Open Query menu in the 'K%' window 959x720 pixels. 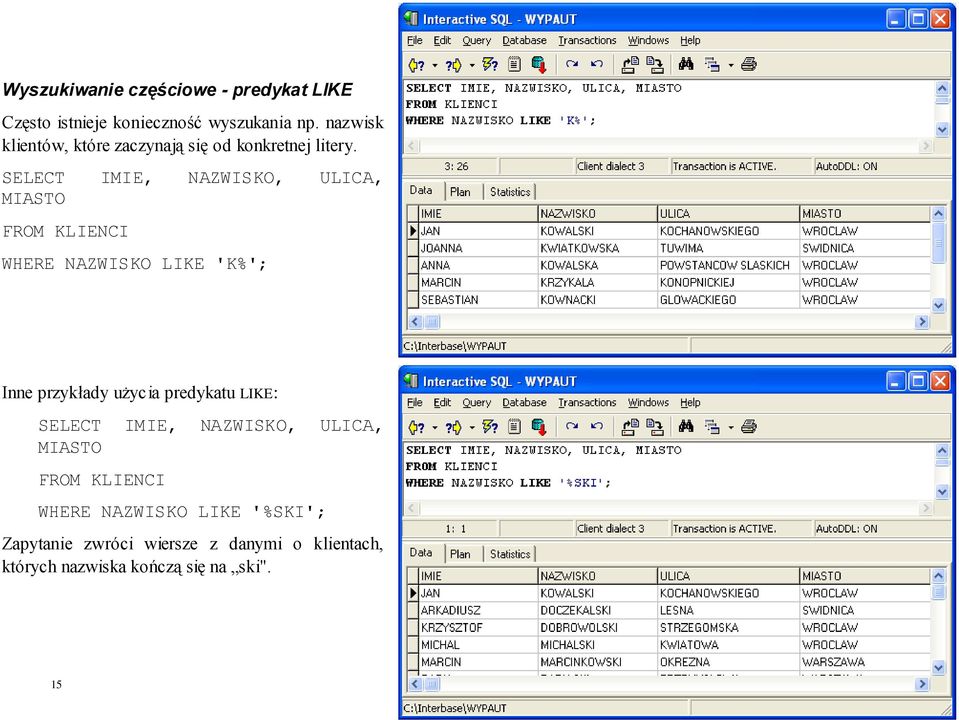click(476, 40)
